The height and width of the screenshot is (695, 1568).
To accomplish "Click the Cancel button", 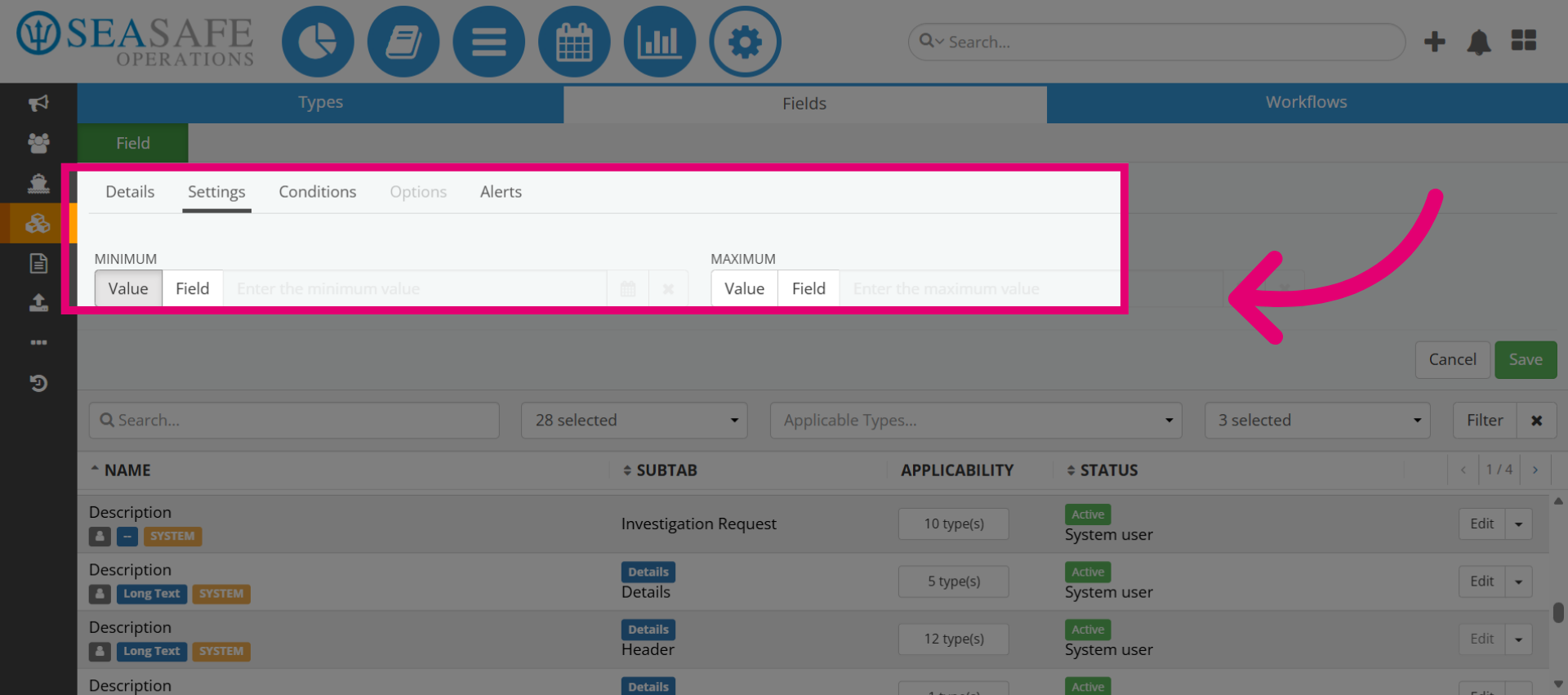I will (x=1452, y=360).
